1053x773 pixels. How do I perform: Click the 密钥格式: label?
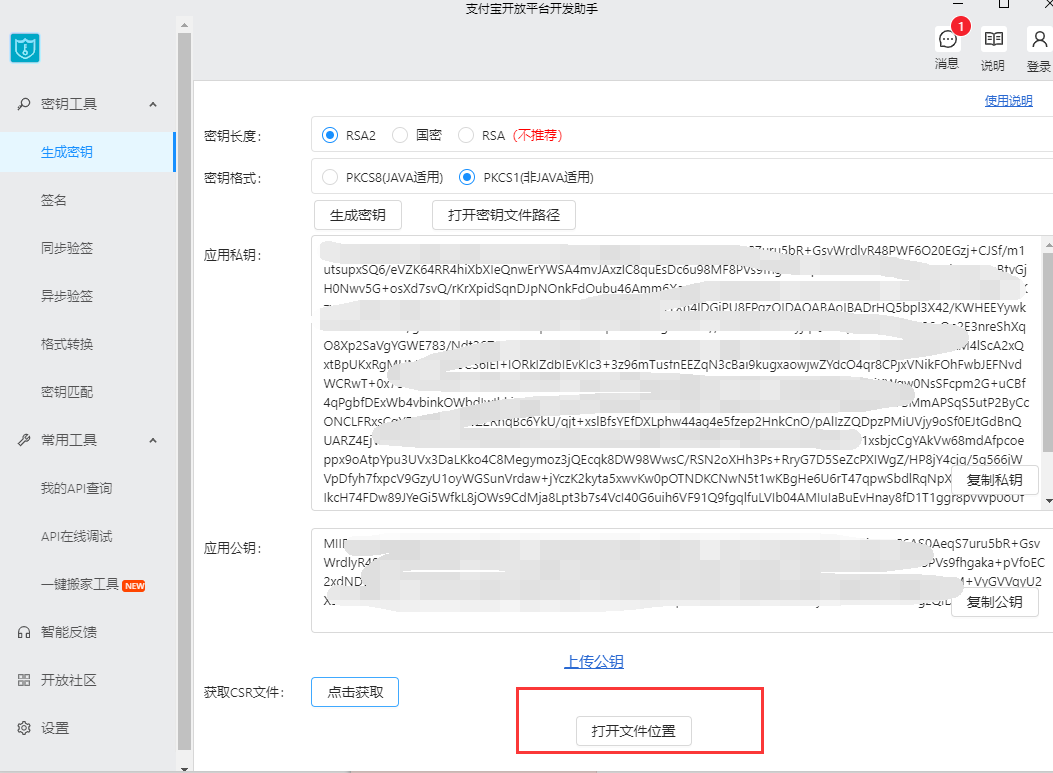pyautogui.click(x=232, y=178)
